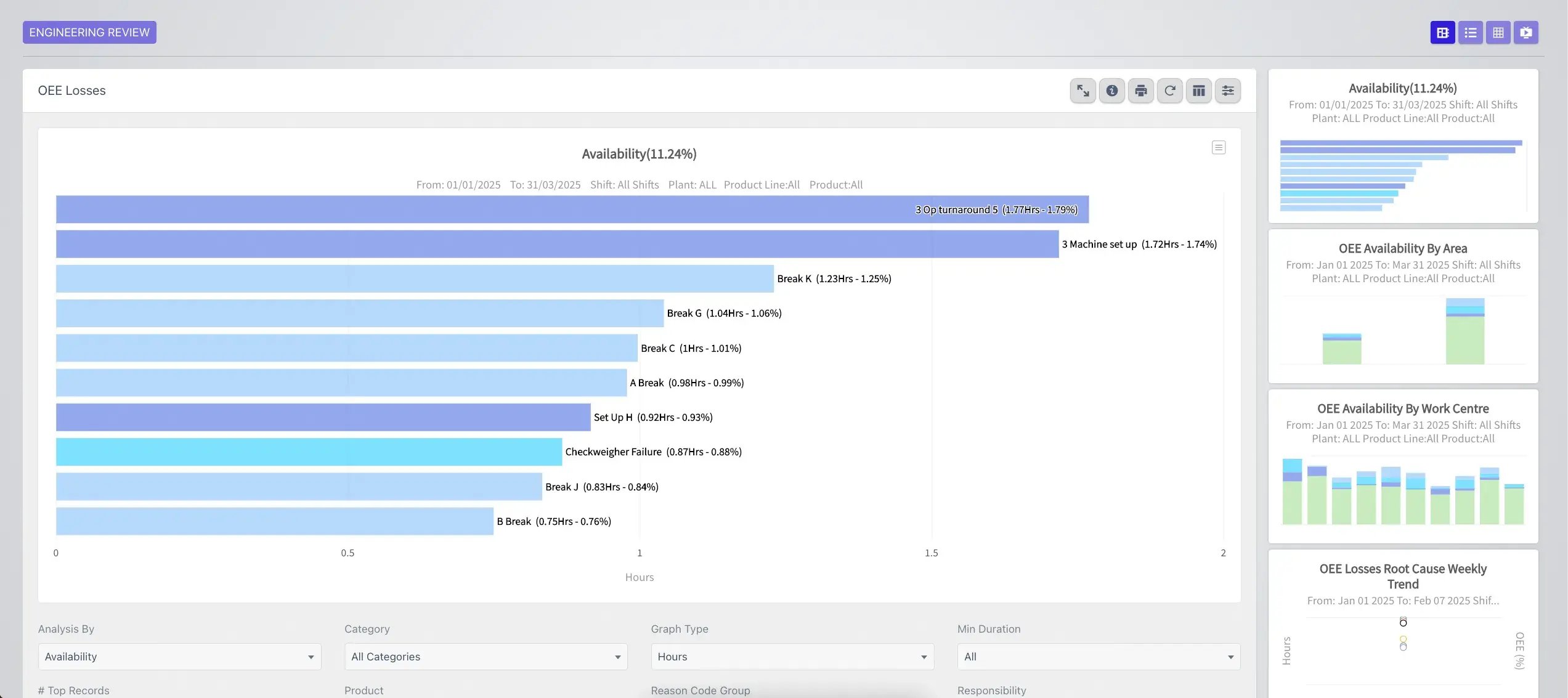
Task: Open the Min Duration dropdown
Action: (1098, 656)
